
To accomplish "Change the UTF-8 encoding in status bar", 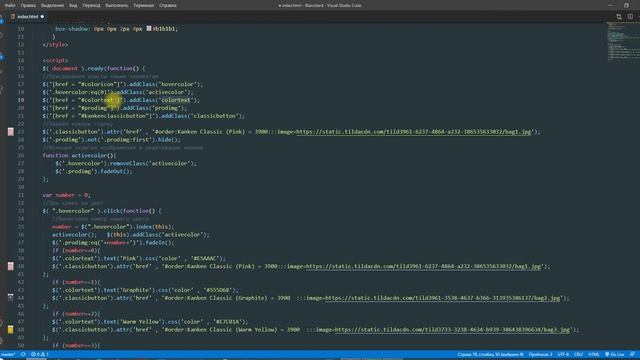I will 563,355.
